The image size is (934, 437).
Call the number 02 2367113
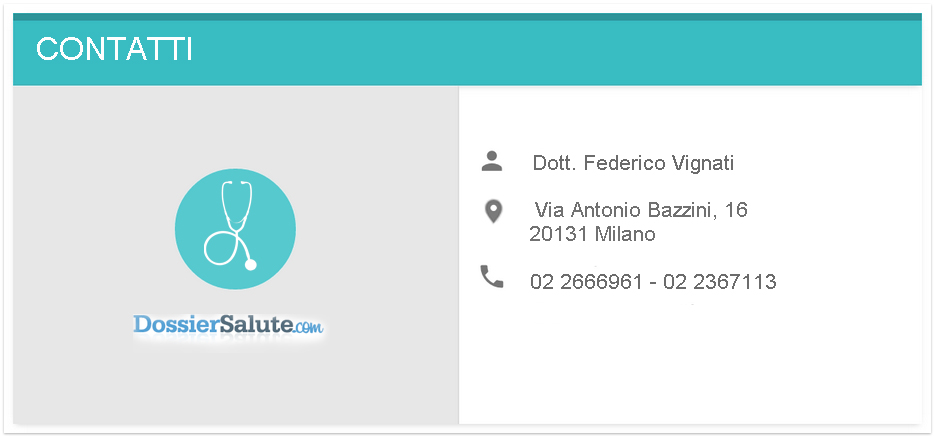coord(720,282)
